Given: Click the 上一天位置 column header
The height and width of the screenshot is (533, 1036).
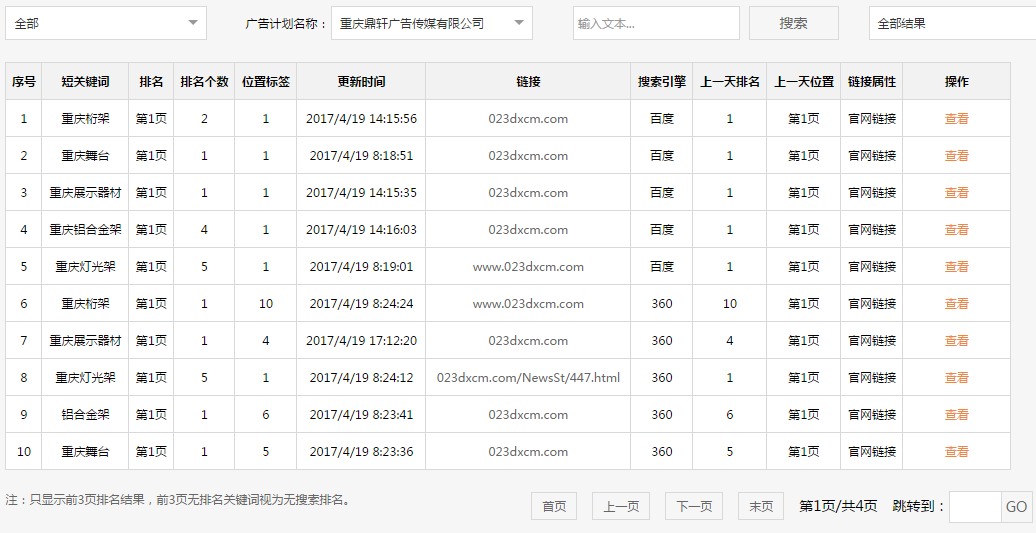Looking at the screenshot, I should click(x=803, y=81).
